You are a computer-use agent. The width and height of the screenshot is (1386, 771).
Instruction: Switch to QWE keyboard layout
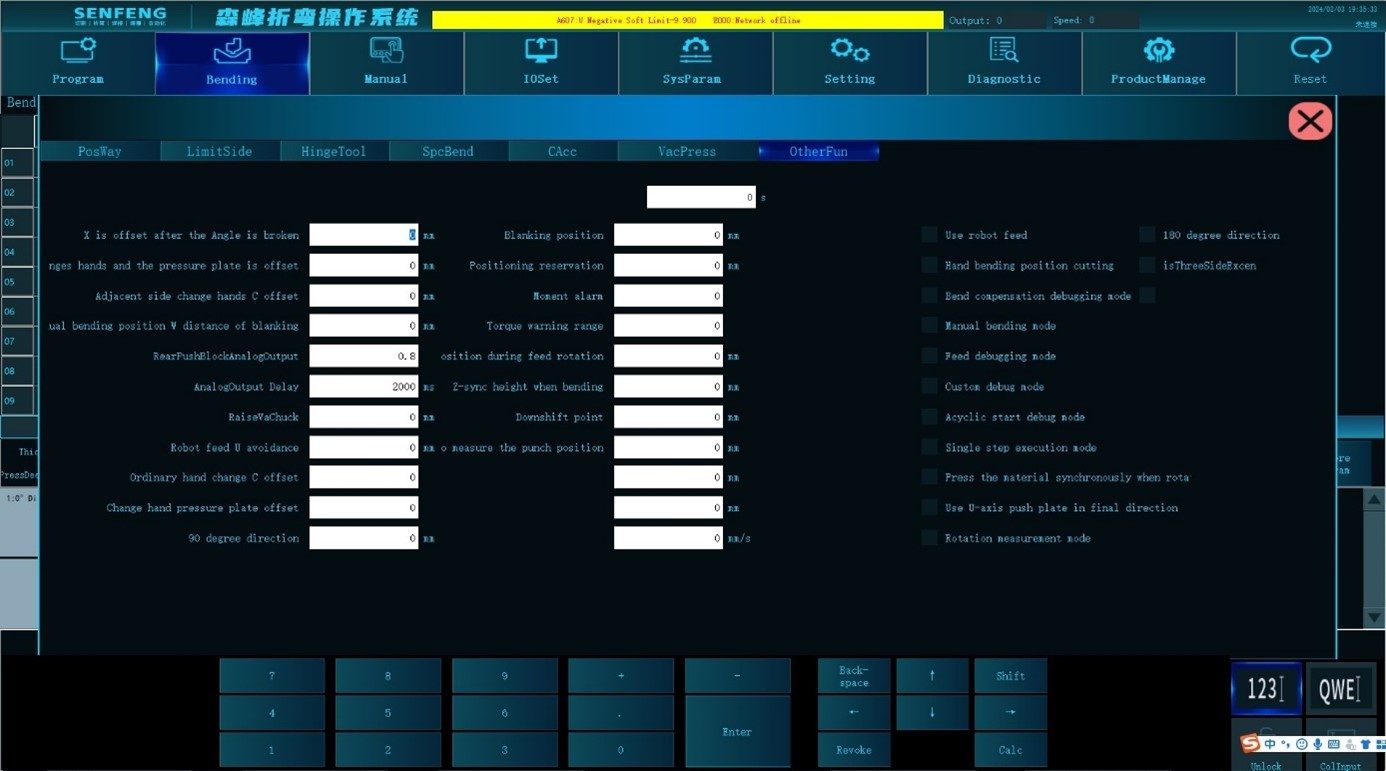pyautogui.click(x=1340, y=689)
